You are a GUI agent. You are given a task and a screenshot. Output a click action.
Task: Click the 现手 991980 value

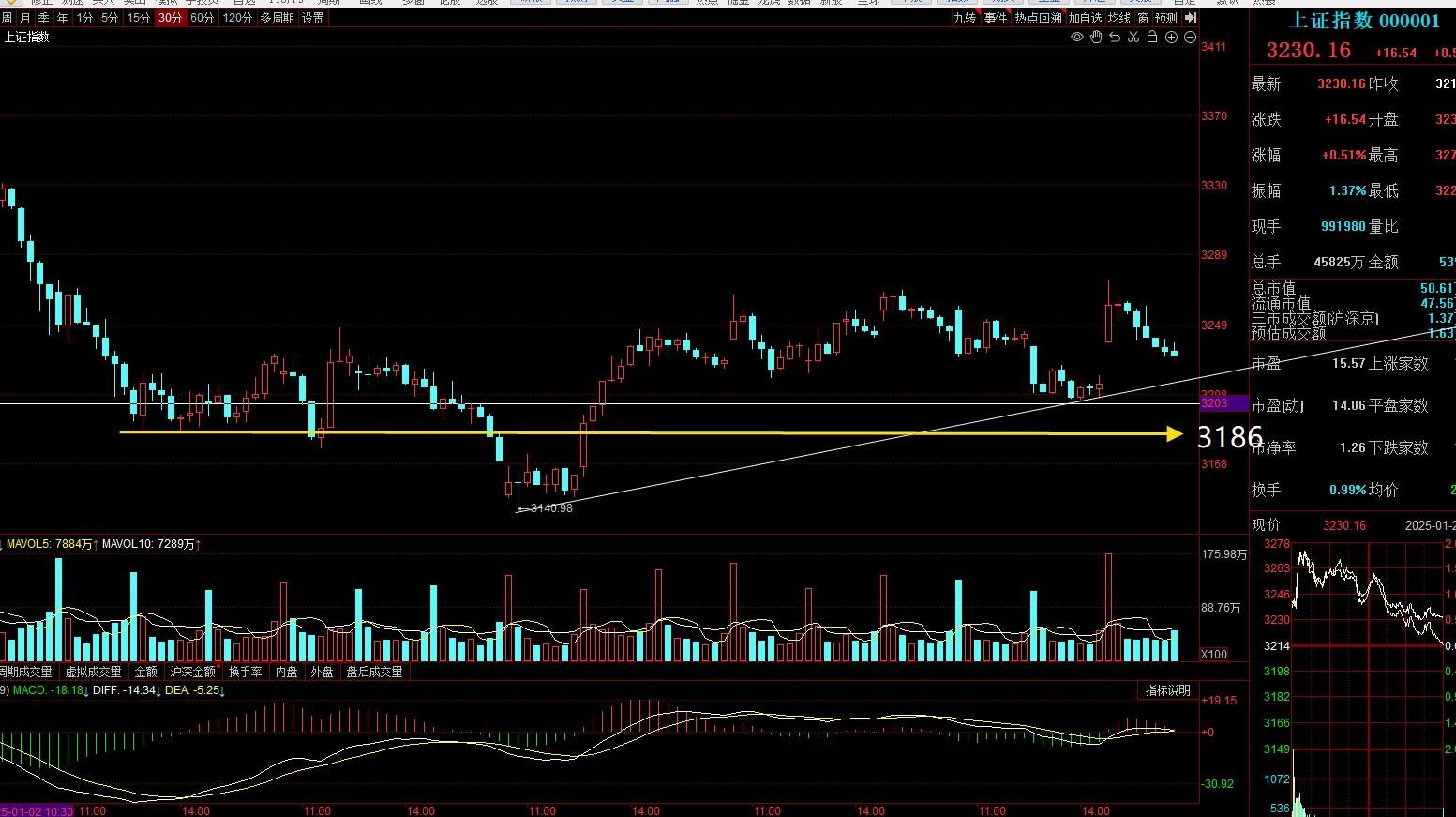(1343, 226)
